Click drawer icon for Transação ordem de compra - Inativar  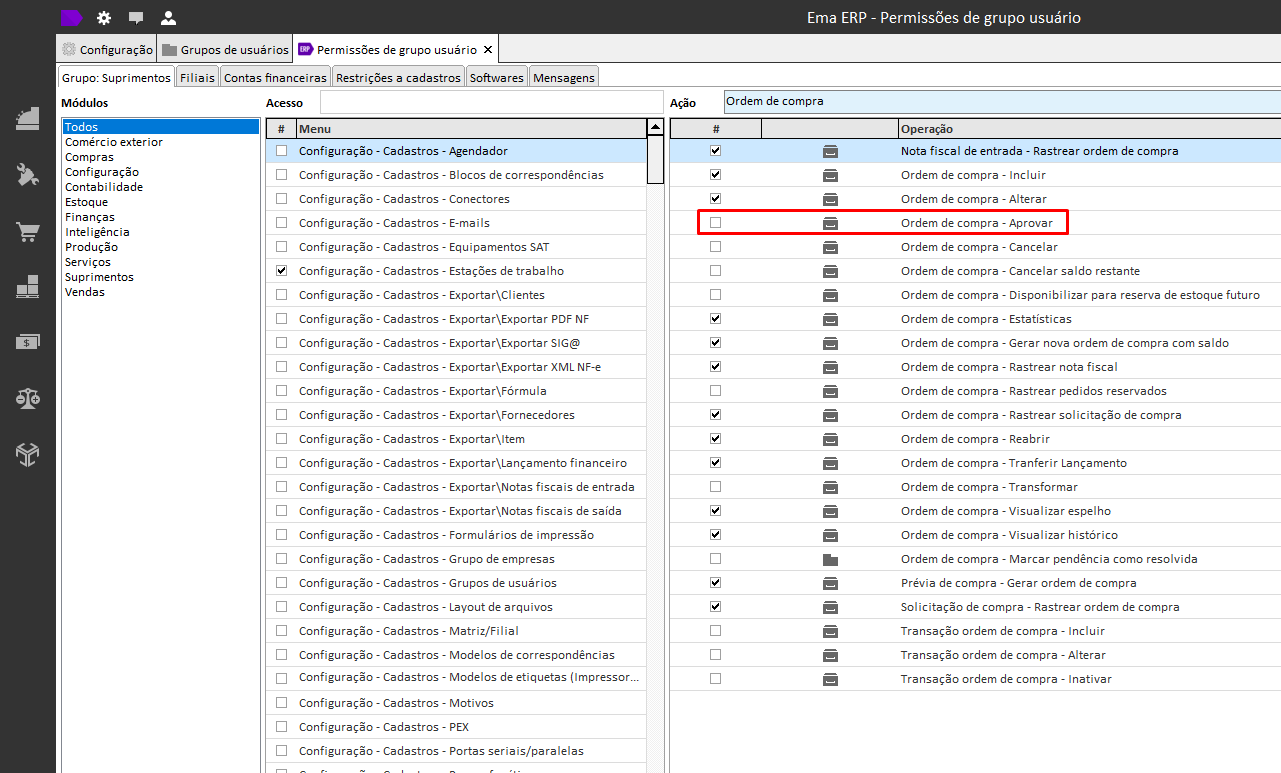pos(830,679)
